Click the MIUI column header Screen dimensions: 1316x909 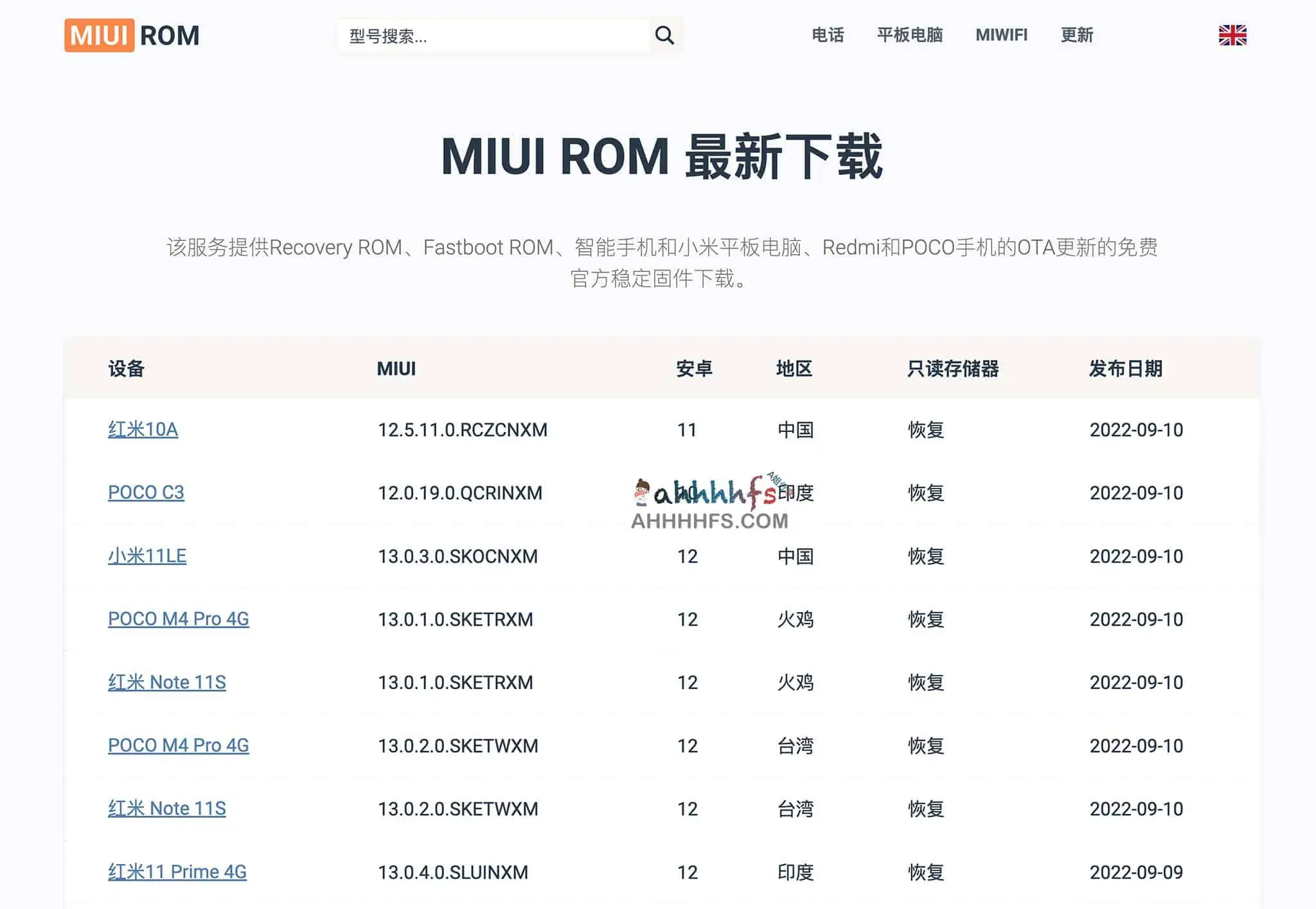(396, 368)
